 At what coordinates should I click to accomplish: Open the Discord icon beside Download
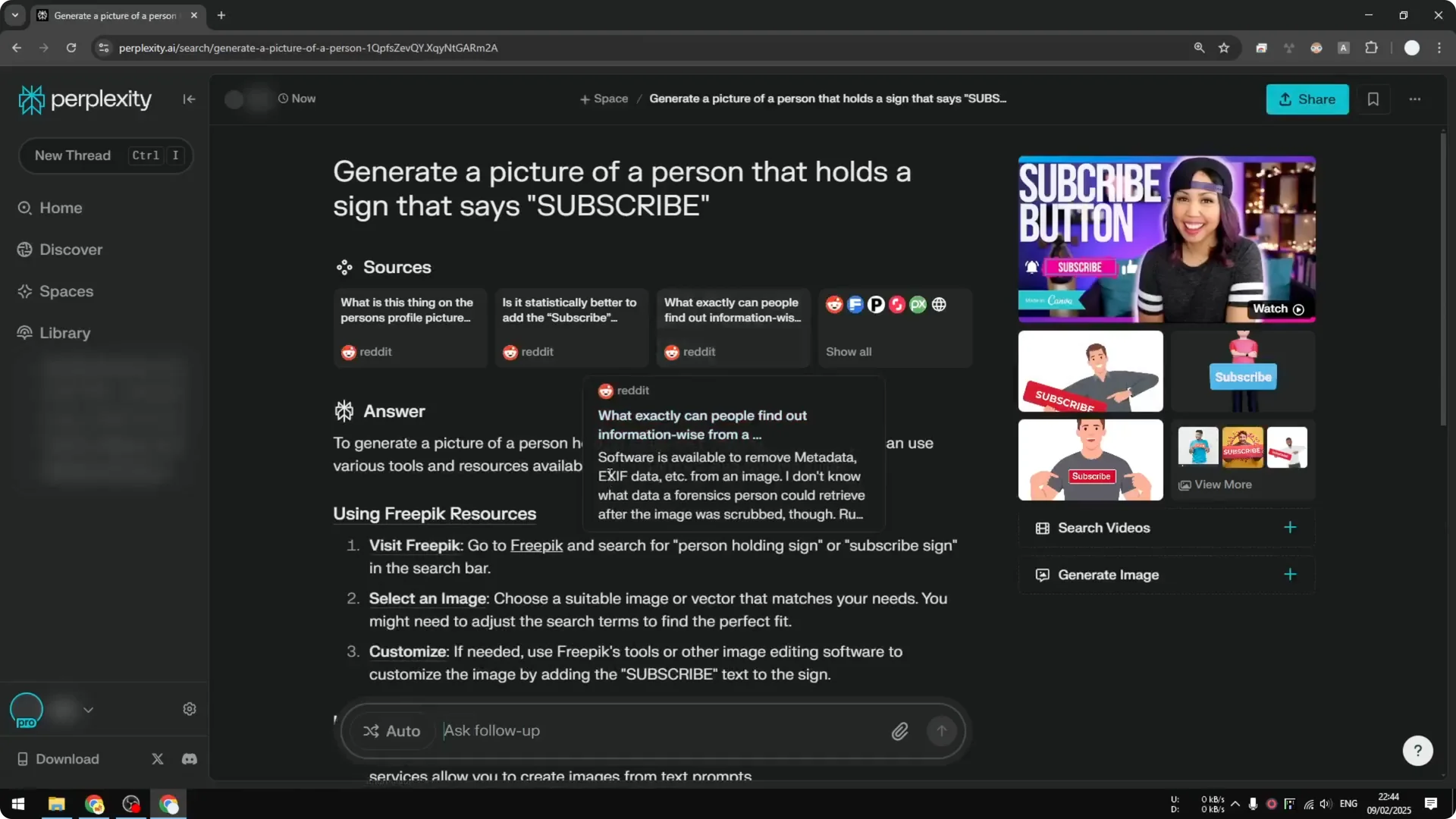click(189, 758)
